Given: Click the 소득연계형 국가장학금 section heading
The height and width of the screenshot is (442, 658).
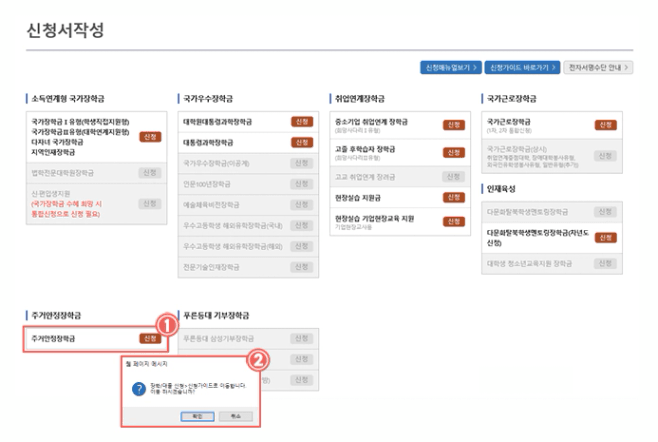Looking at the screenshot, I should pyautogui.click(x=68, y=99).
